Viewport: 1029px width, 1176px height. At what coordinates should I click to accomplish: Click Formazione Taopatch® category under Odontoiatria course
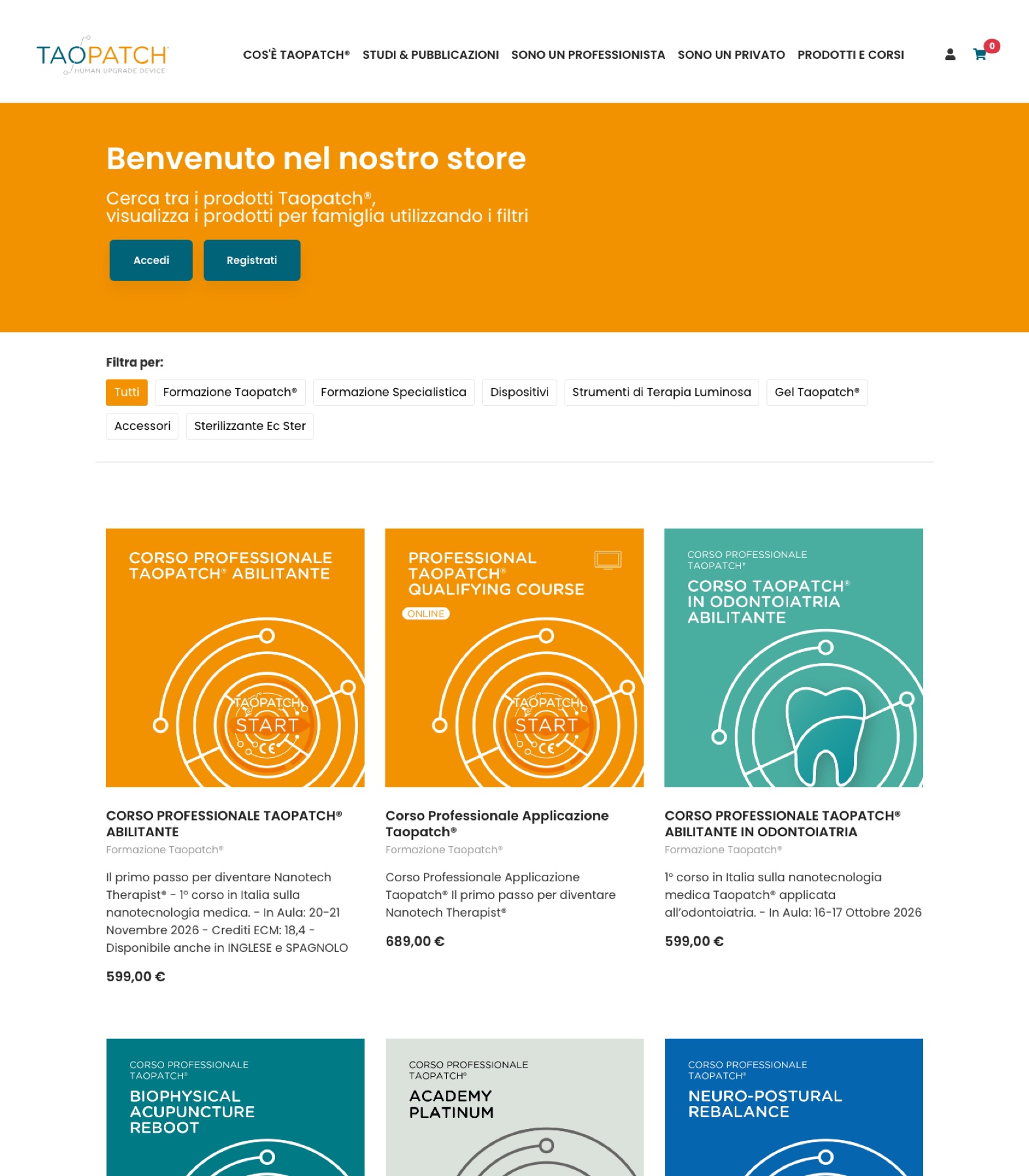point(723,850)
